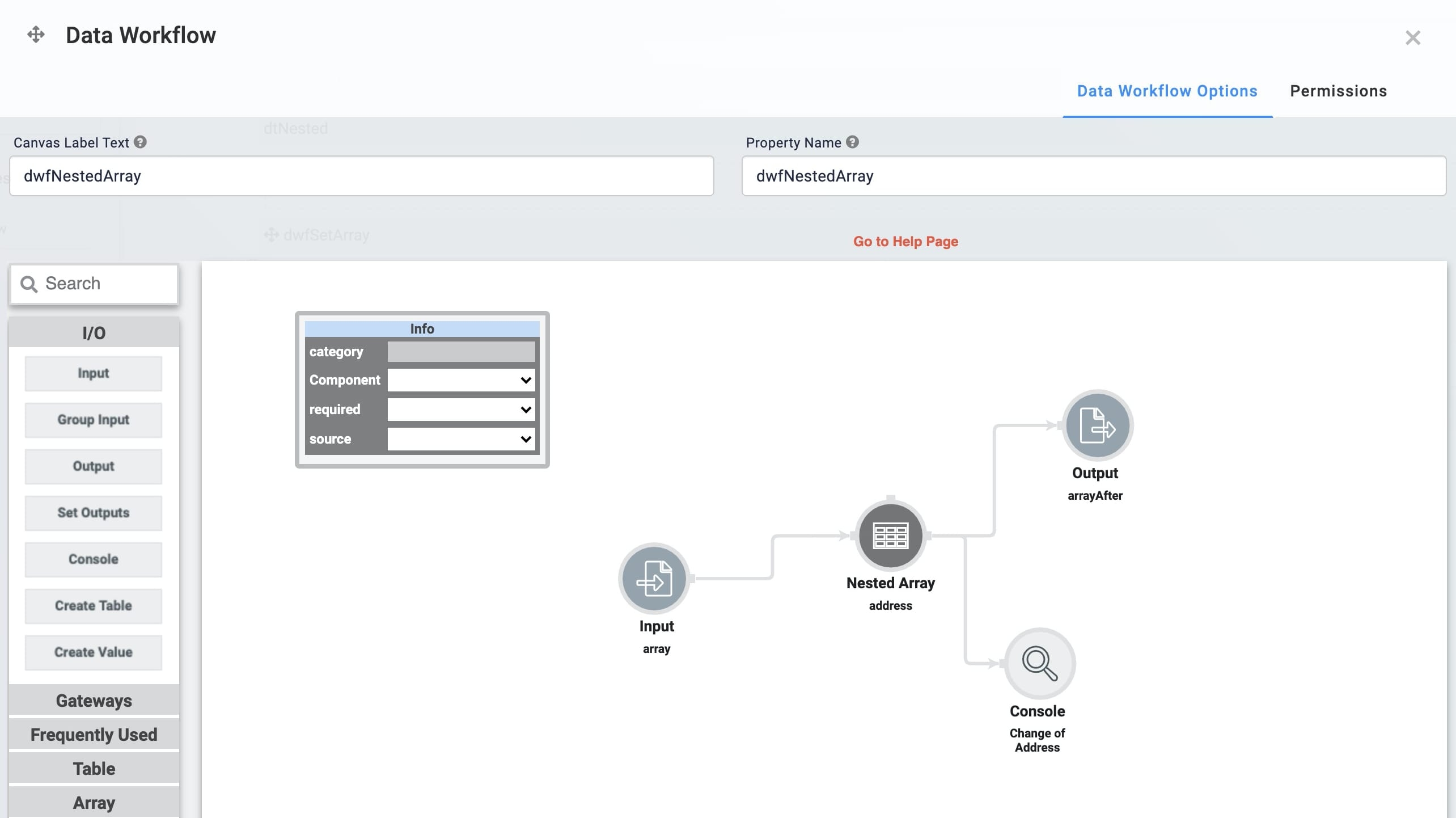1456x818 pixels.
Task: Click the 'arrayAfter' label under Output node
Action: pos(1095,496)
